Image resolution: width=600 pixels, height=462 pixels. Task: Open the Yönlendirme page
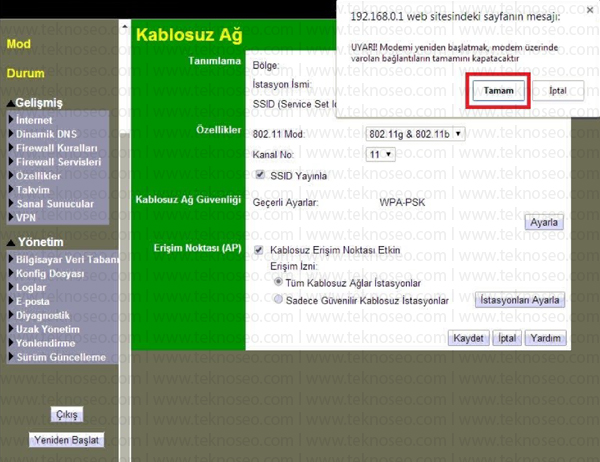[46, 343]
